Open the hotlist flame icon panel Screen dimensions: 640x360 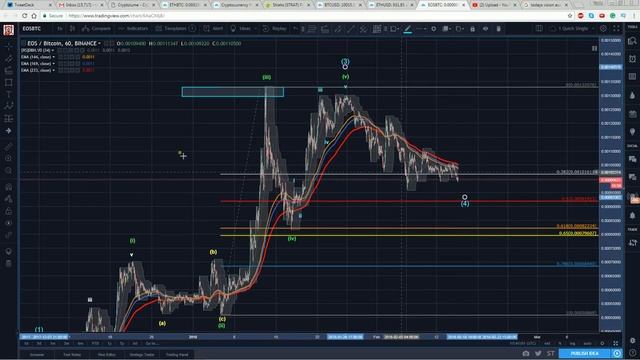point(632,95)
